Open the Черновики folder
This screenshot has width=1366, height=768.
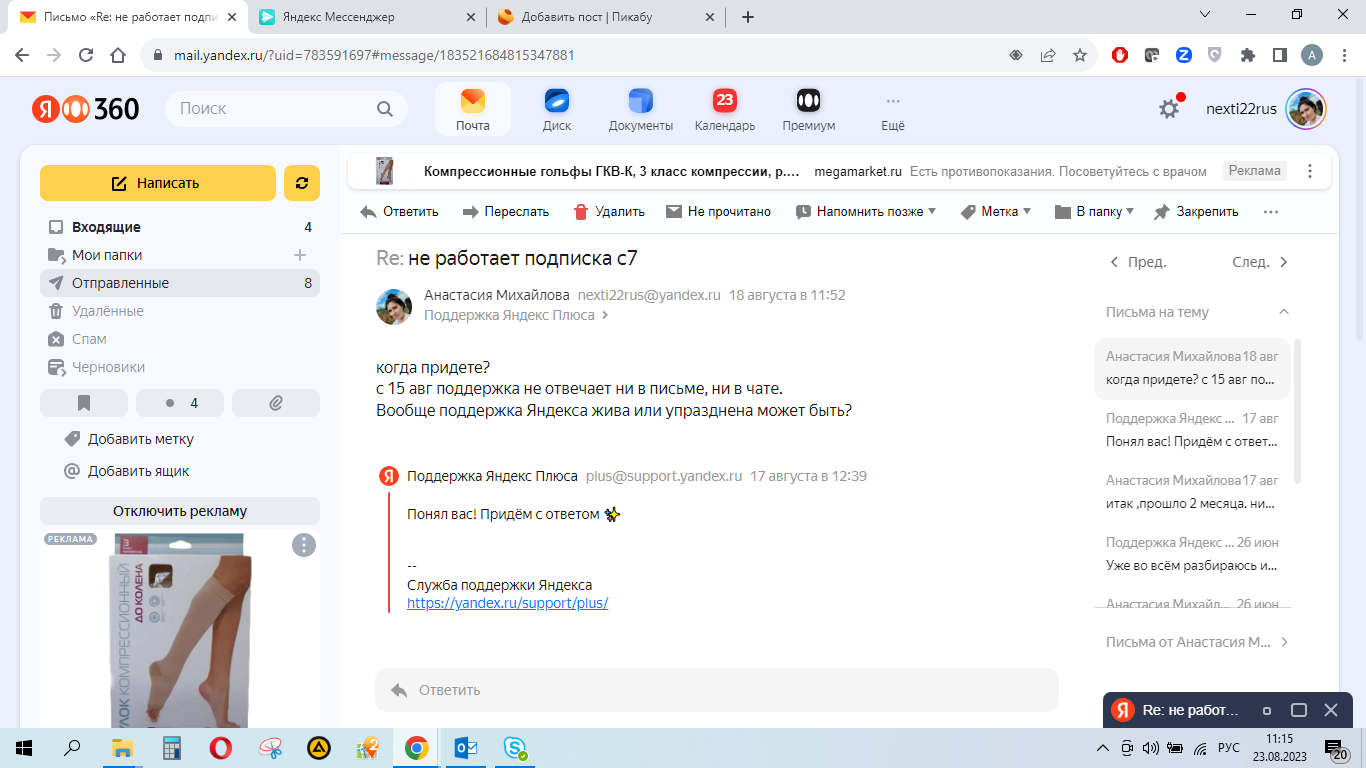click(180, 367)
